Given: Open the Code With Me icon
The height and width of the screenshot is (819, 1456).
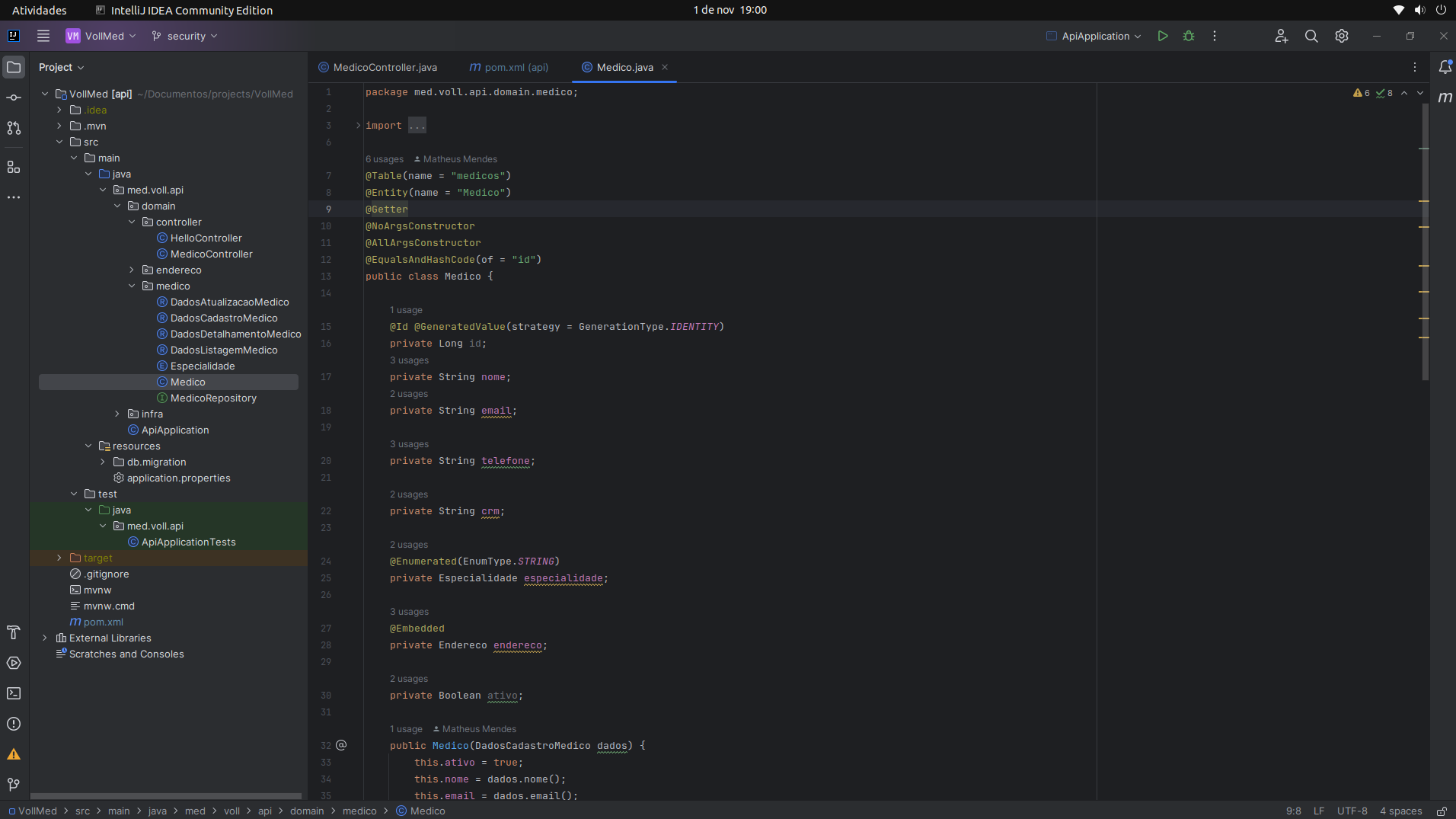Looking at the screenshot, I should pos(1282,36).
